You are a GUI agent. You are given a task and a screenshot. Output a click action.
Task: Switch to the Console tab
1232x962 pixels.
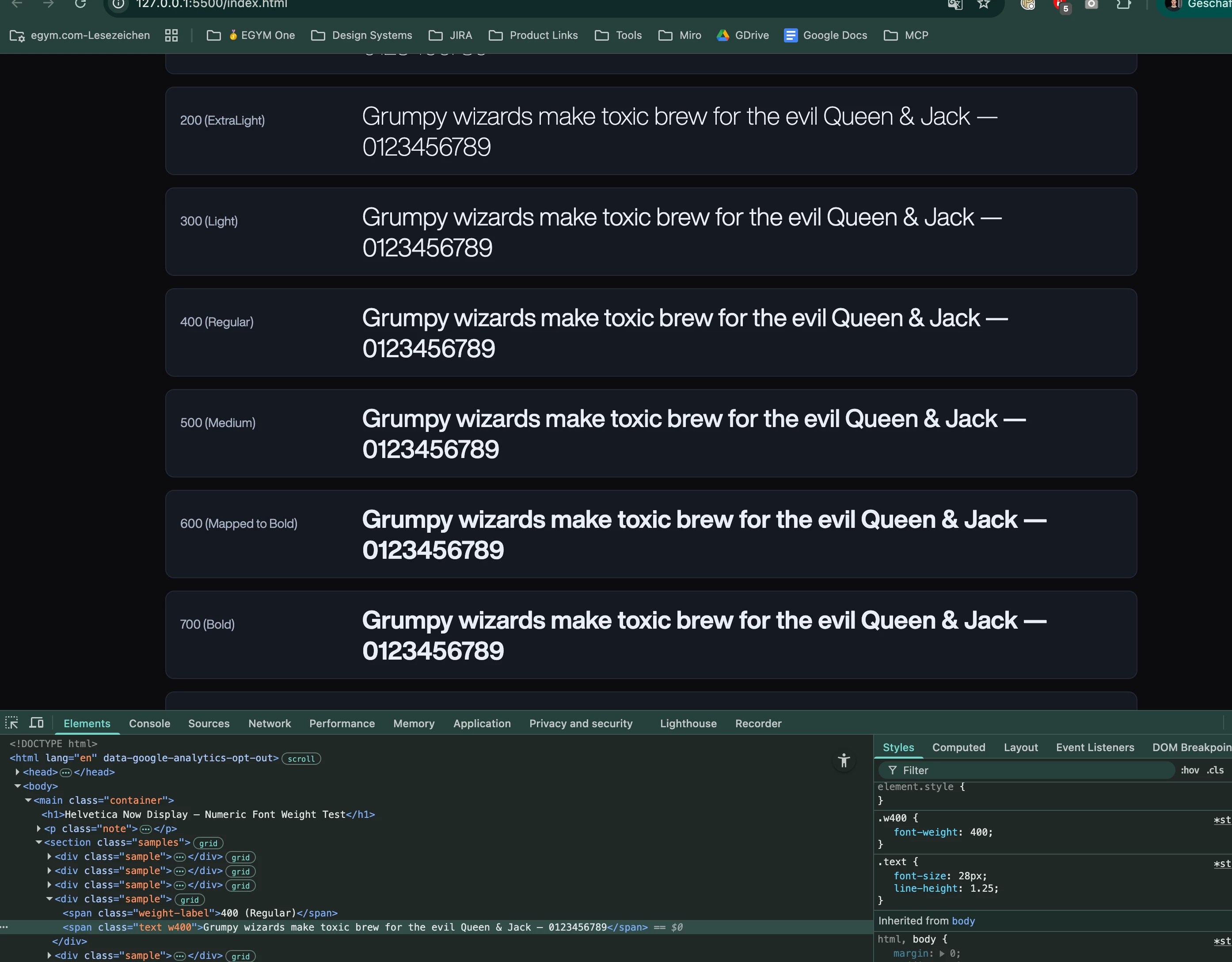point(149,723)
